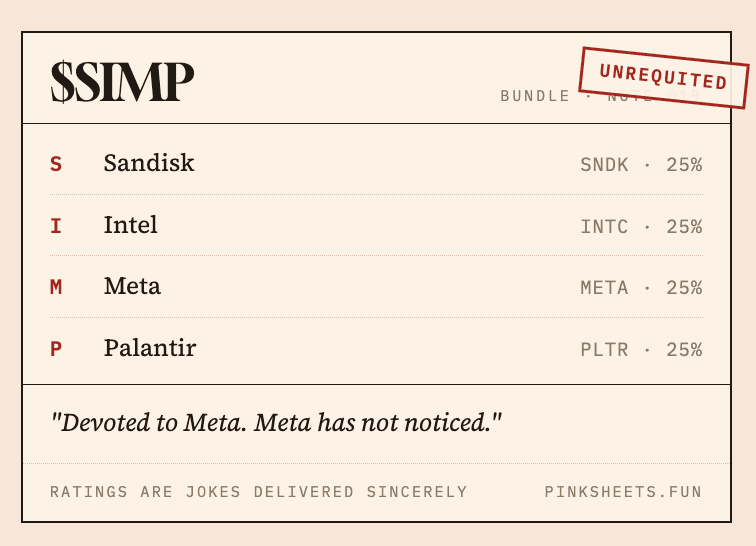
Task: Click the UNREQUITED red stamp
Action: pyautogui.click(x=664, y=78)
